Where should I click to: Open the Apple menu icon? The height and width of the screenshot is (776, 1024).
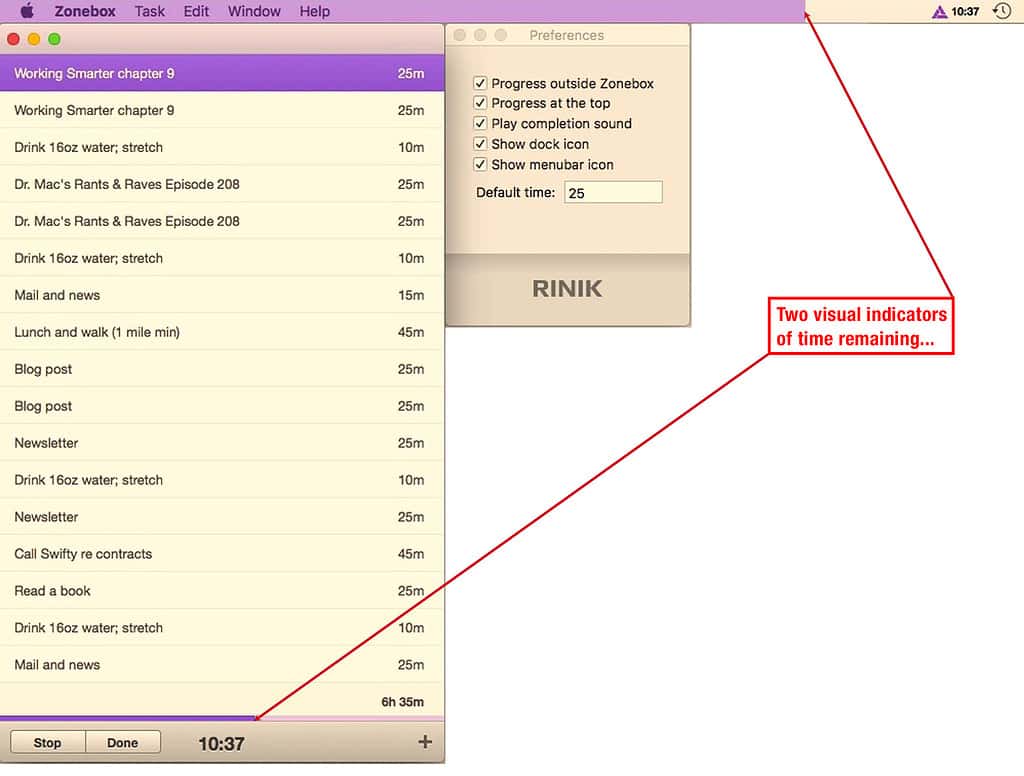pos(27,10)
